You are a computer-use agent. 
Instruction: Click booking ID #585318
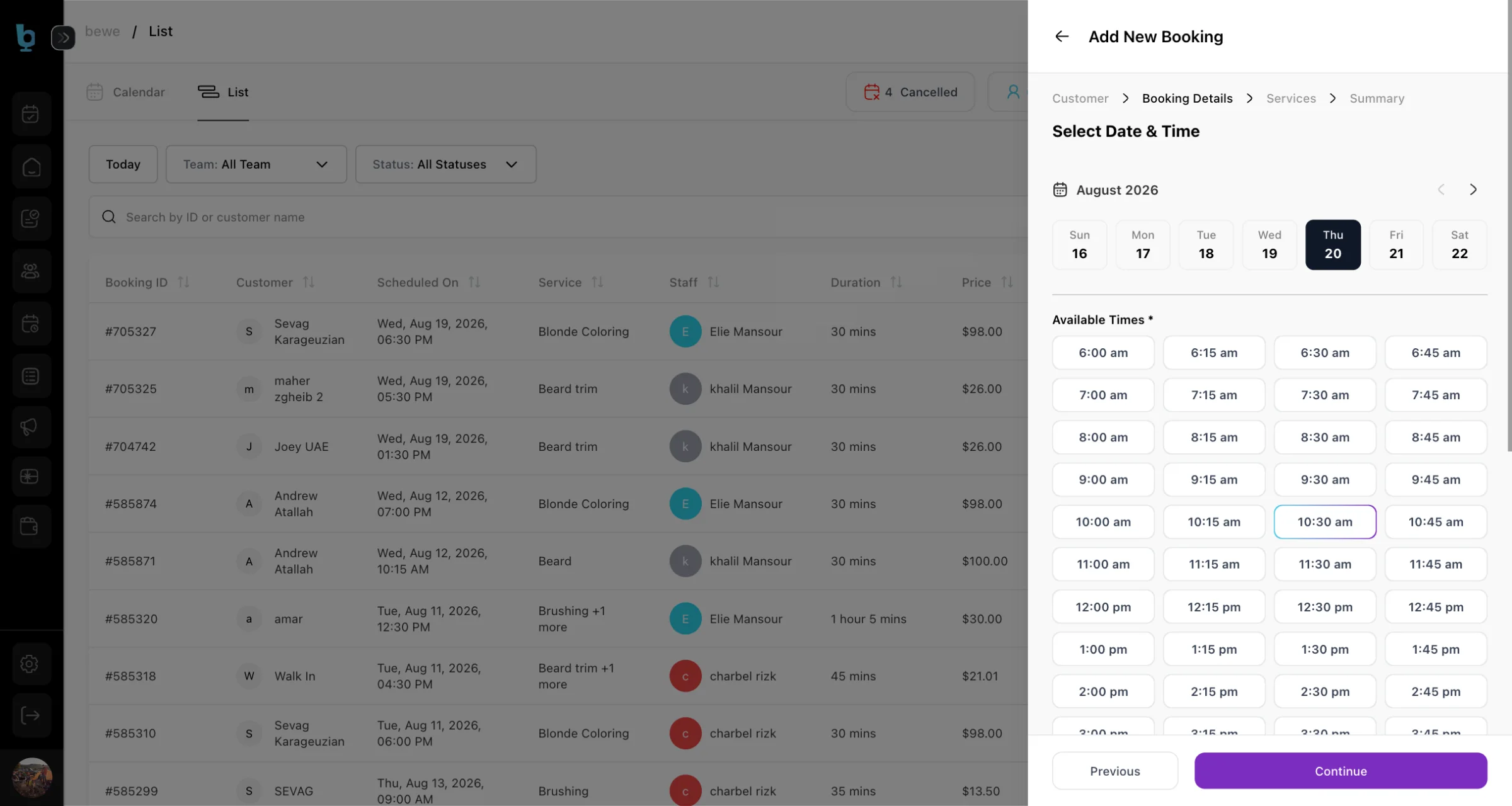130,676
